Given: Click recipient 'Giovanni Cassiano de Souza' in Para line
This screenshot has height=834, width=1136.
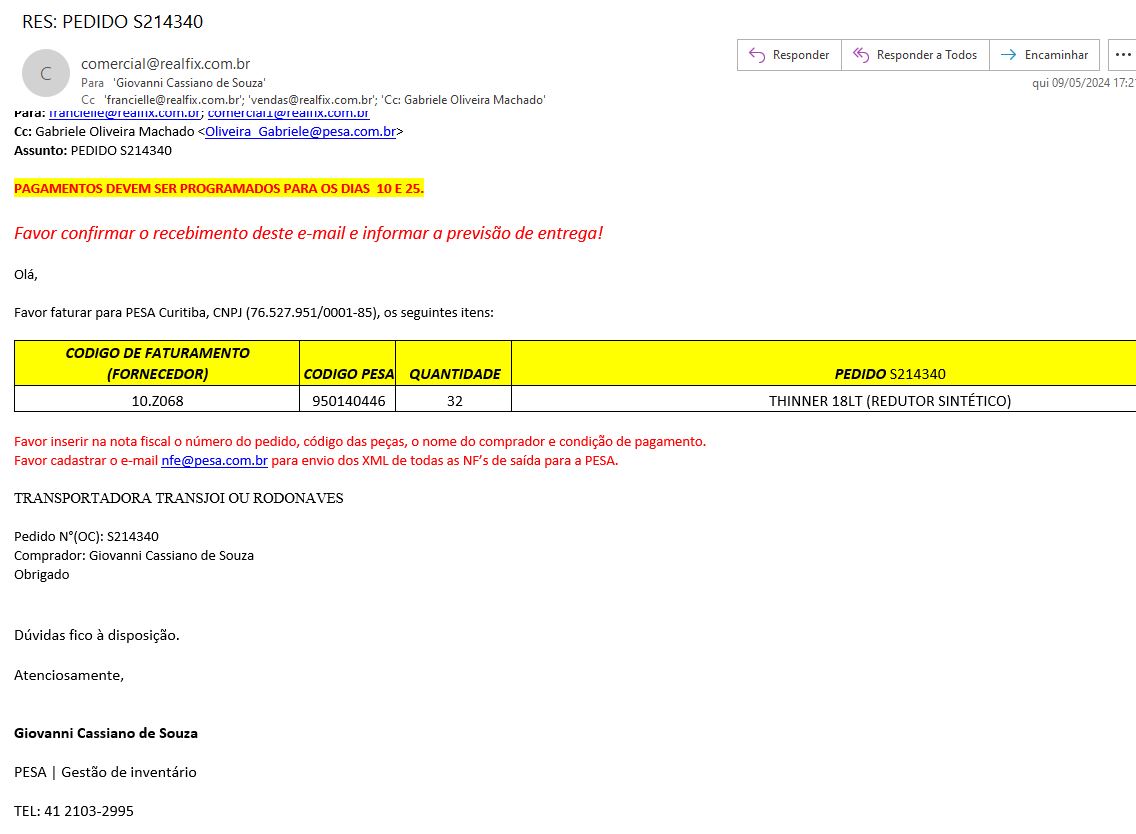Looking at the screenshot, I should click(189, 83).
